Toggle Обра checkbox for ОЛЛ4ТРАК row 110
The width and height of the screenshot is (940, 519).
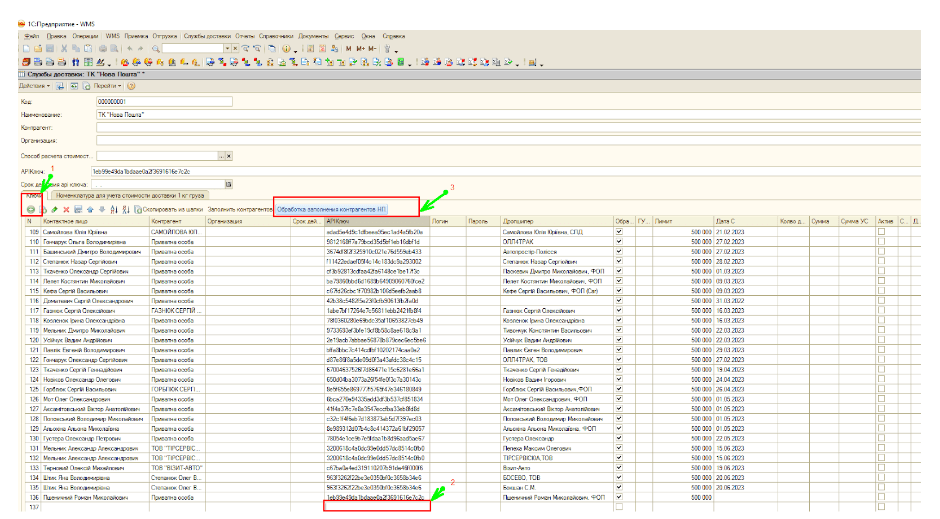tap(621, 241)
